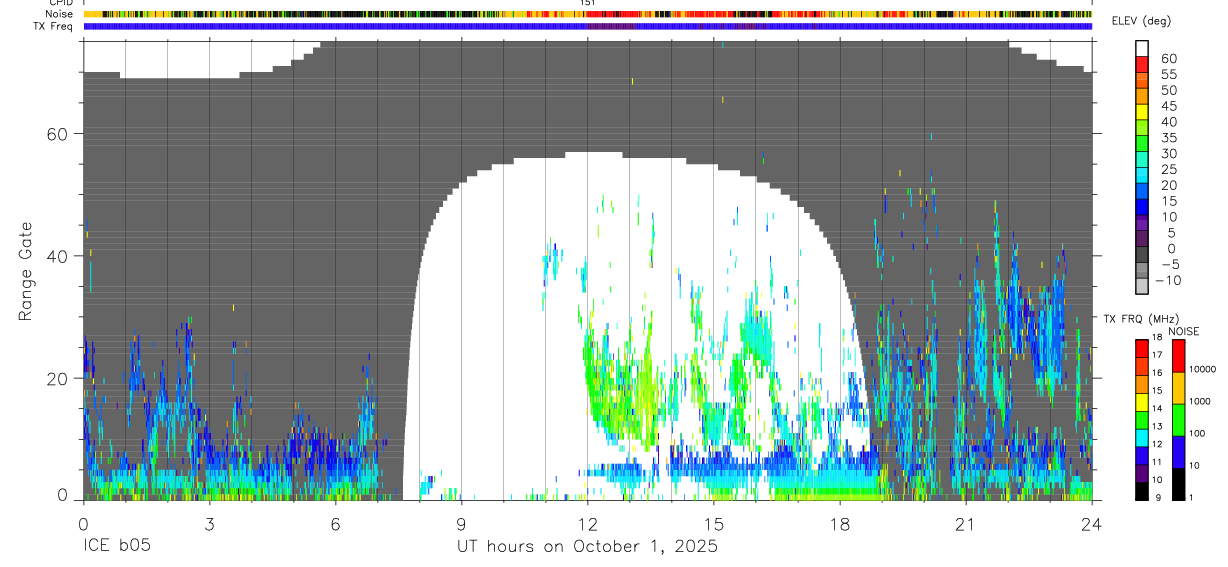Click the '12' tick on the UT hours axis
1228x567 pixels.
tap(587, 524)
